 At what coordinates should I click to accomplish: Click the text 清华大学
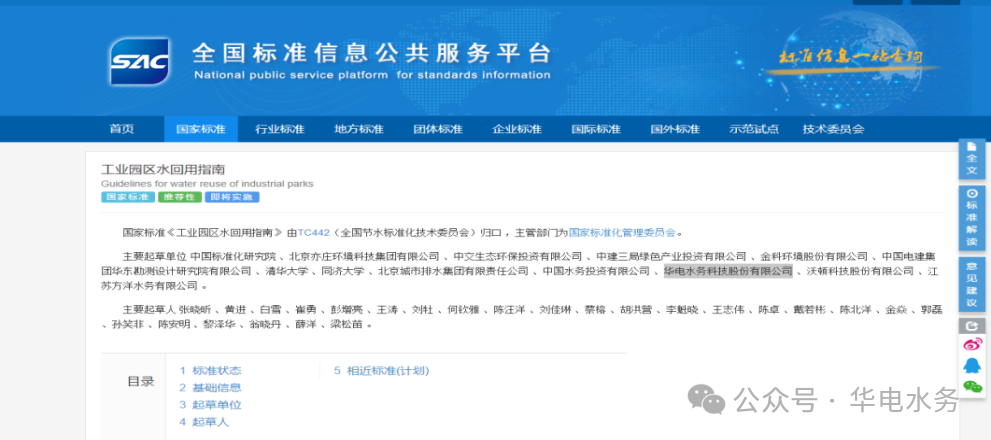point(288,271)
